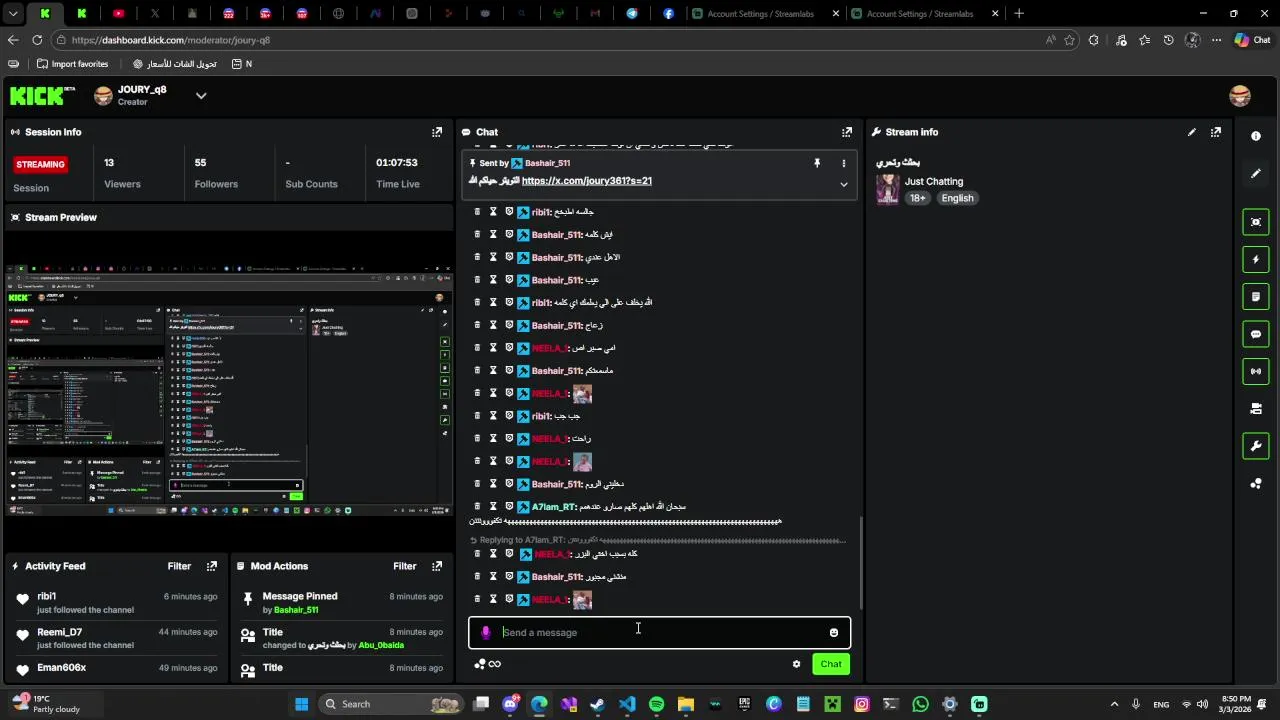
Task: Switch to second Account Settings / Streamlabs tab
Action: [x=926, y=14]
